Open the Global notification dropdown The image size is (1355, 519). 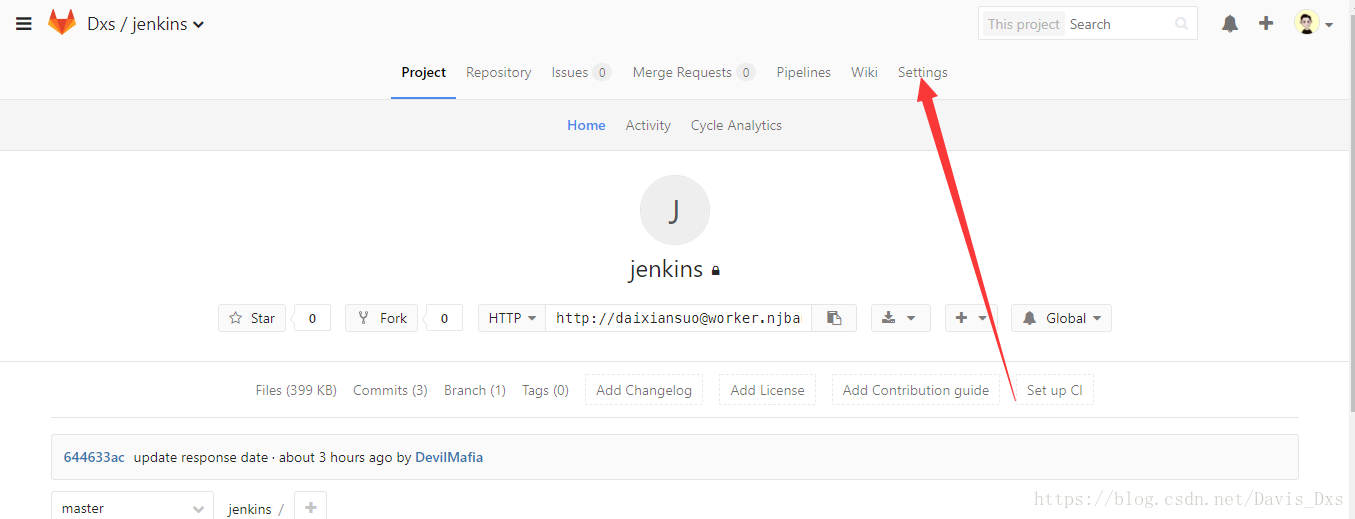pyautogui.click(x=1061, y=318)
